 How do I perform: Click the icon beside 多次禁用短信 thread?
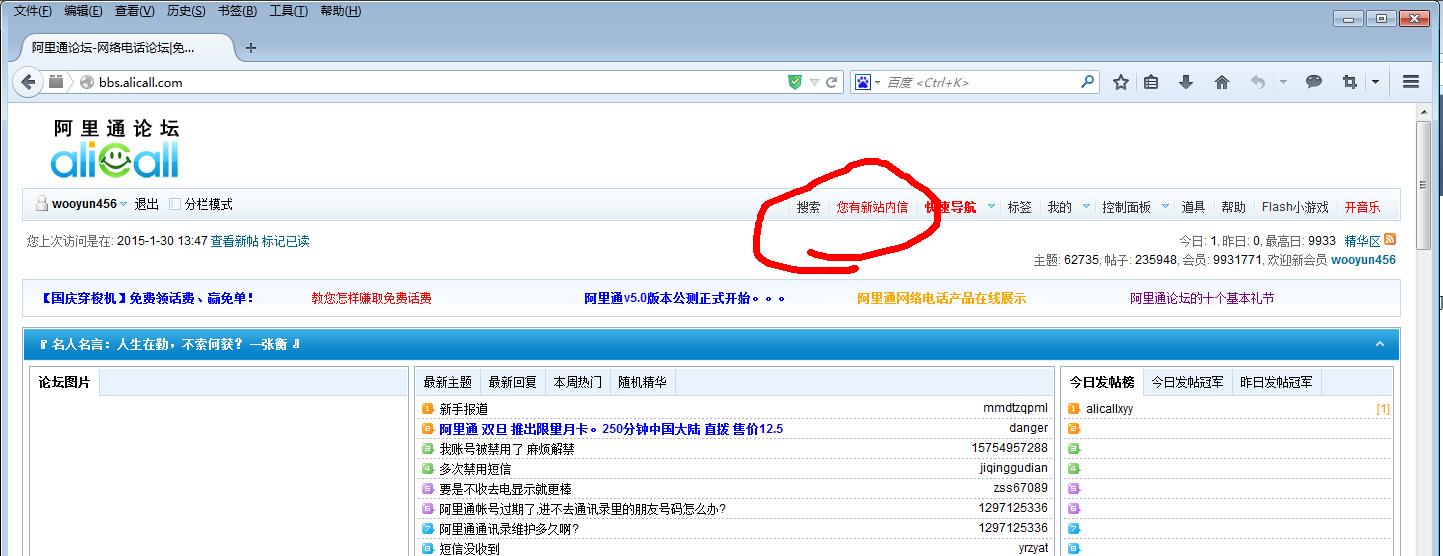[427, 469]
